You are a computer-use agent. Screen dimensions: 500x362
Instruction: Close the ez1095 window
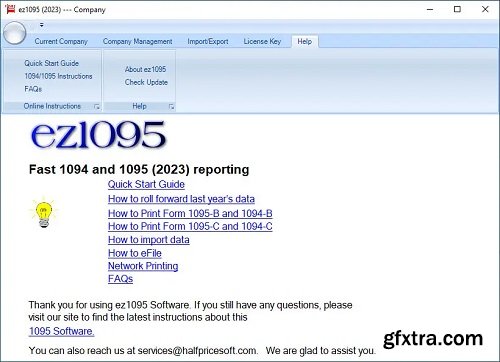pos(485,9)
